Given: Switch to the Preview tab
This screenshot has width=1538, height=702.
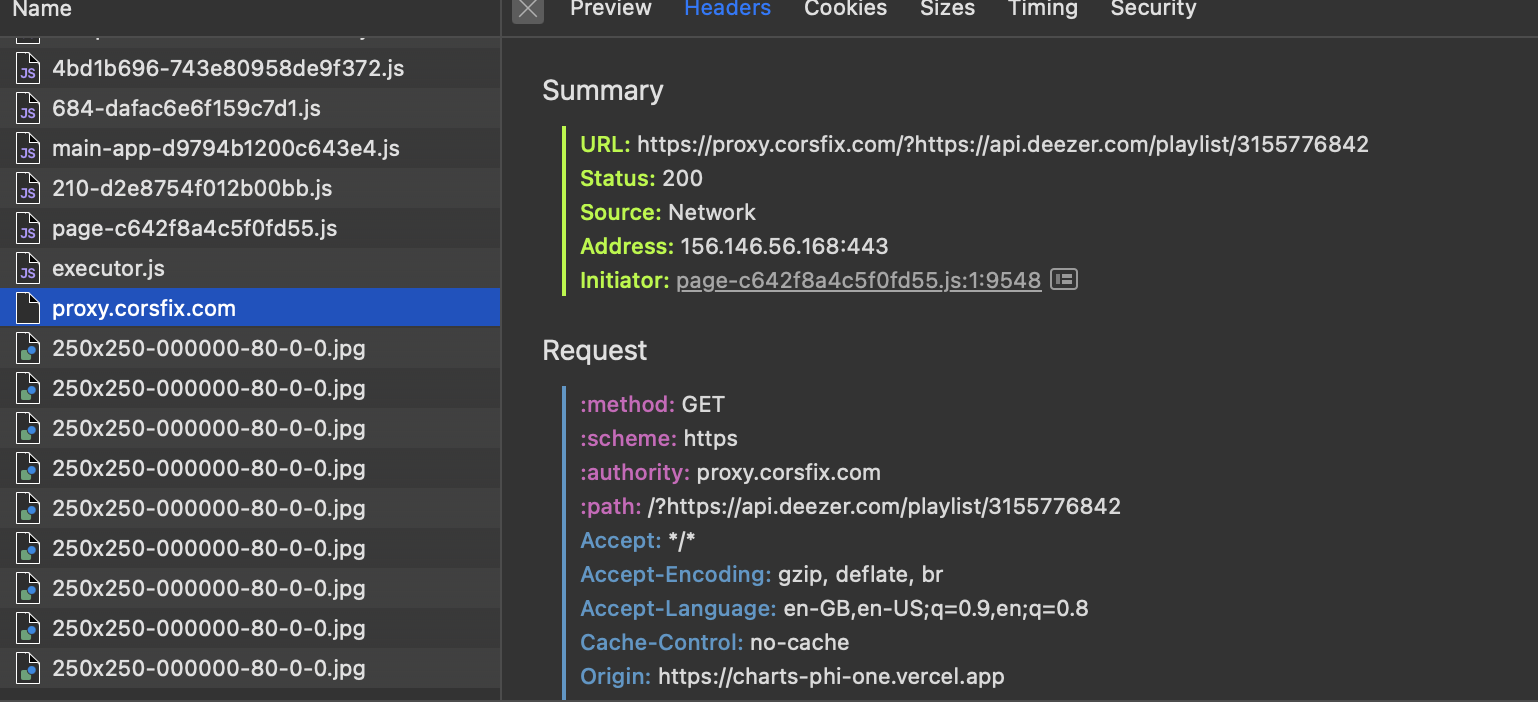Looking at the screenshot, I should click(x=610, y=9).
